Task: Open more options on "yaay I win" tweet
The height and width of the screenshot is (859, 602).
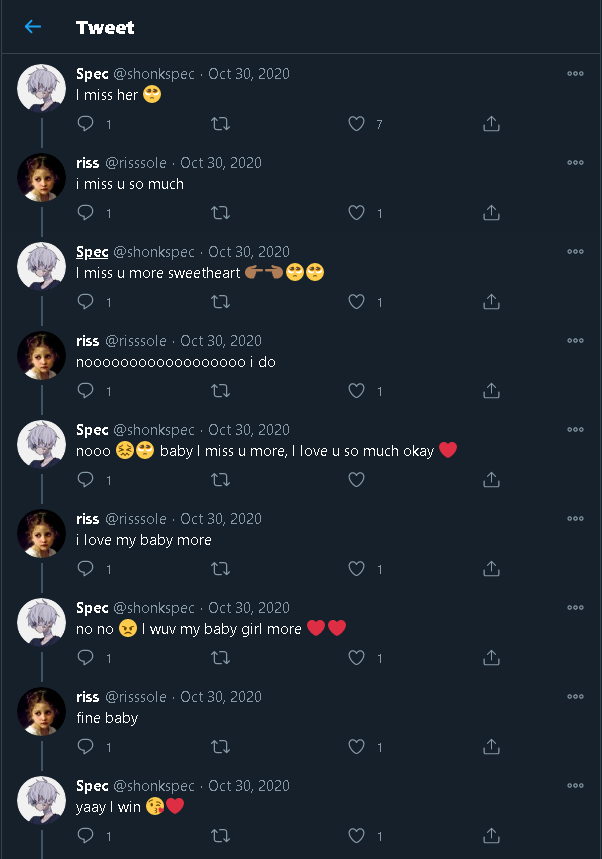Action: click(x=575, y=785)
